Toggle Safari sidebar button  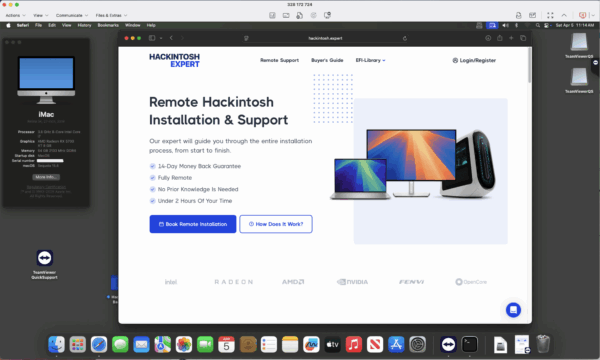click(152, 38)
